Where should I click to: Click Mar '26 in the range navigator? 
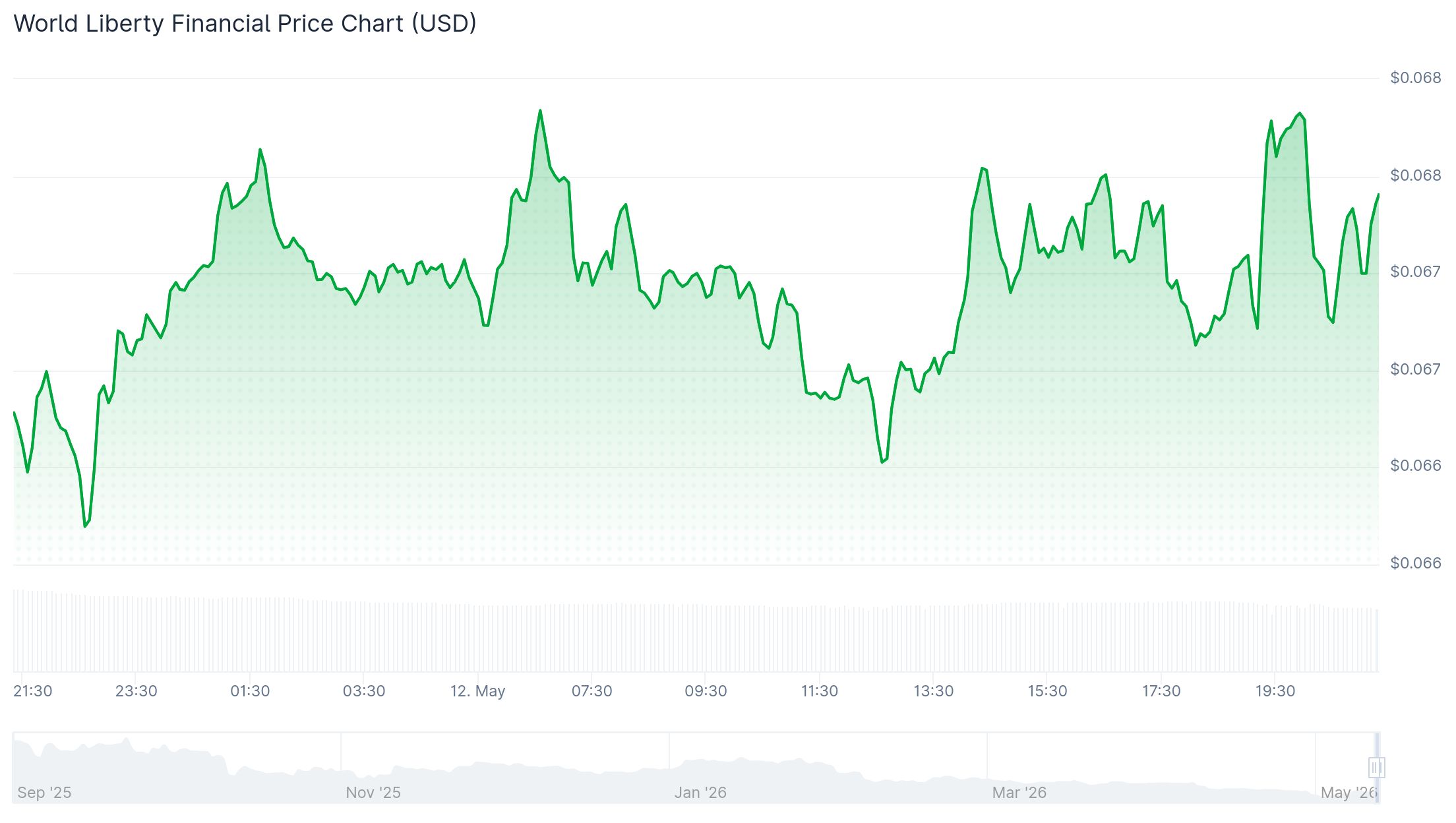pyautogui.click(x=1019, y=793)
